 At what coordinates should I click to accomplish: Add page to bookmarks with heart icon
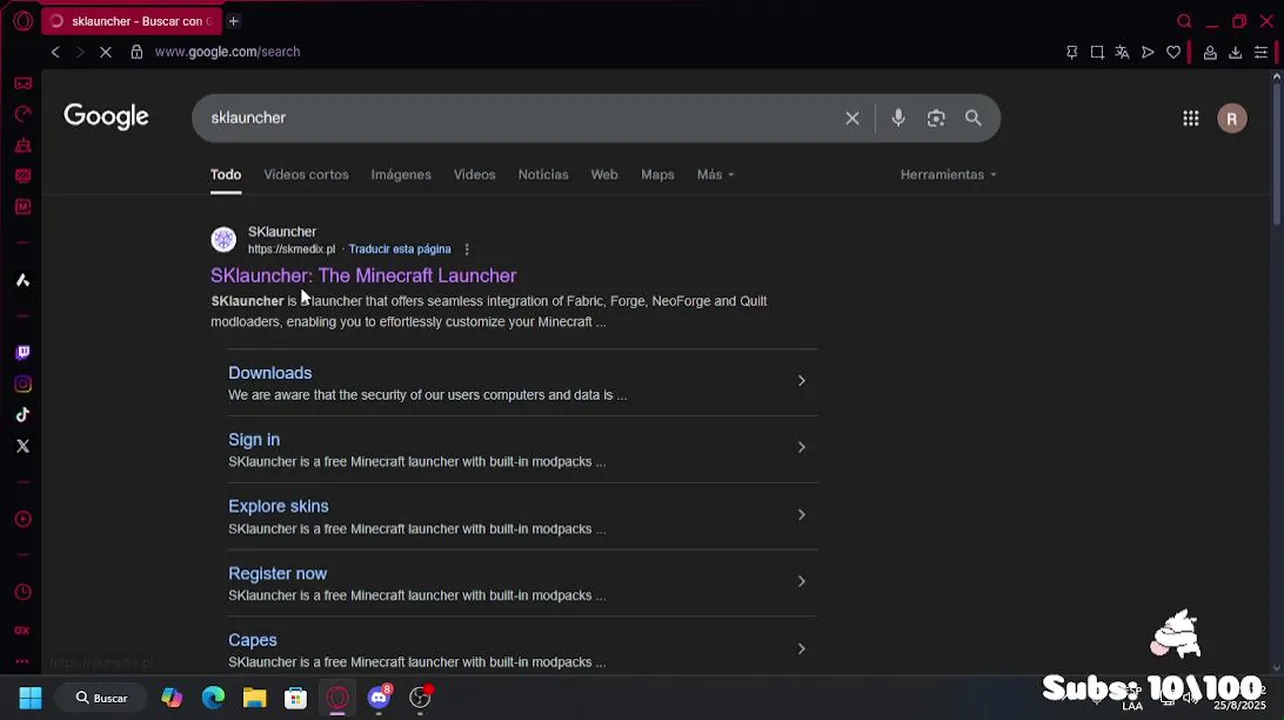click(1173, 52)
